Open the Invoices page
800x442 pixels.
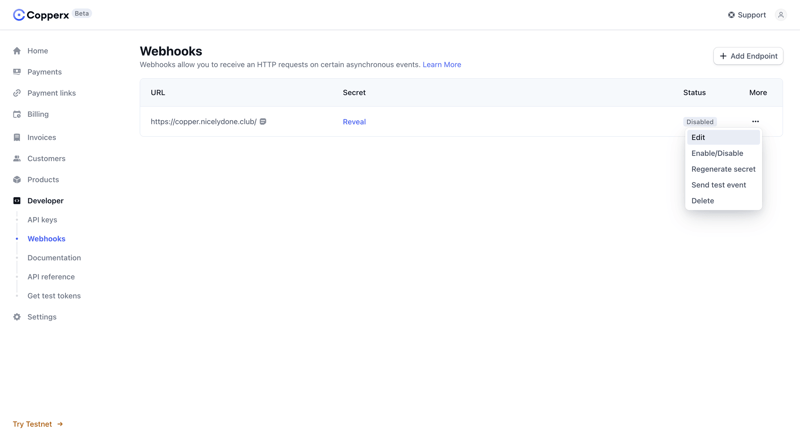point(42,137)
